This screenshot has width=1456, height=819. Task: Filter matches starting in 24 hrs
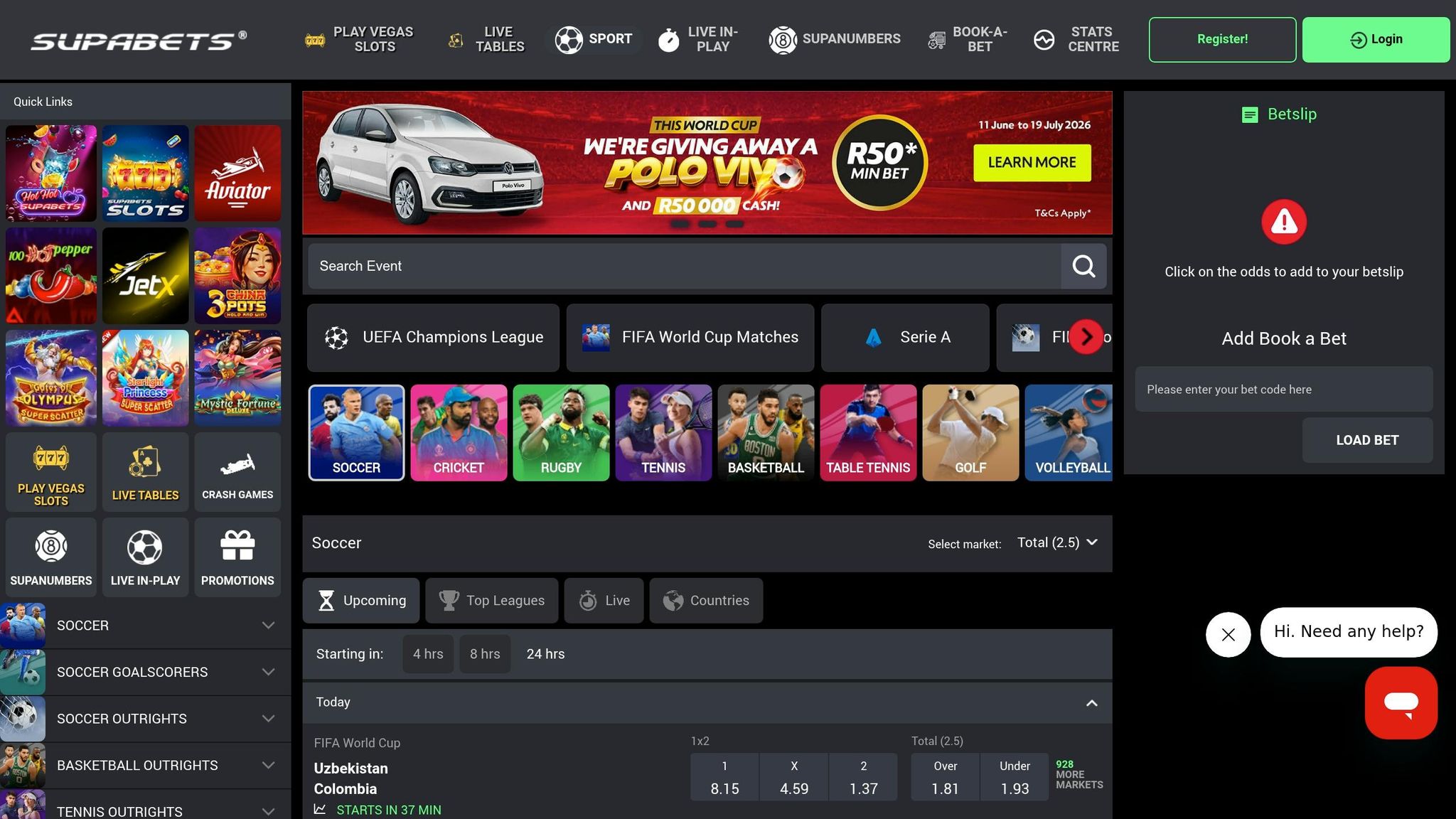coord(545,654)
